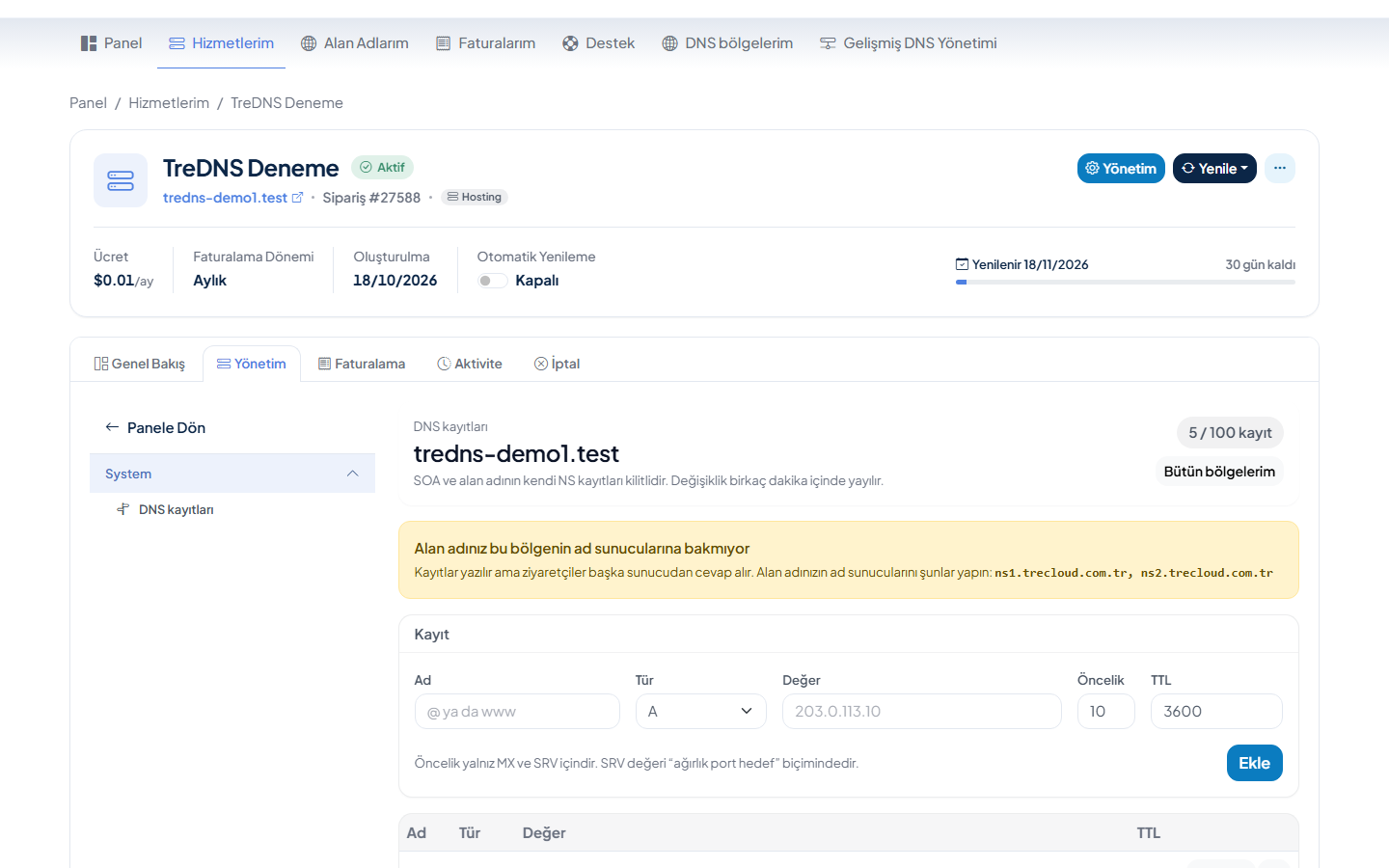The height and width of the screenshot is (868, 1389).
Task: Open the Panel navigation item
Action: (x=111, y=43)
